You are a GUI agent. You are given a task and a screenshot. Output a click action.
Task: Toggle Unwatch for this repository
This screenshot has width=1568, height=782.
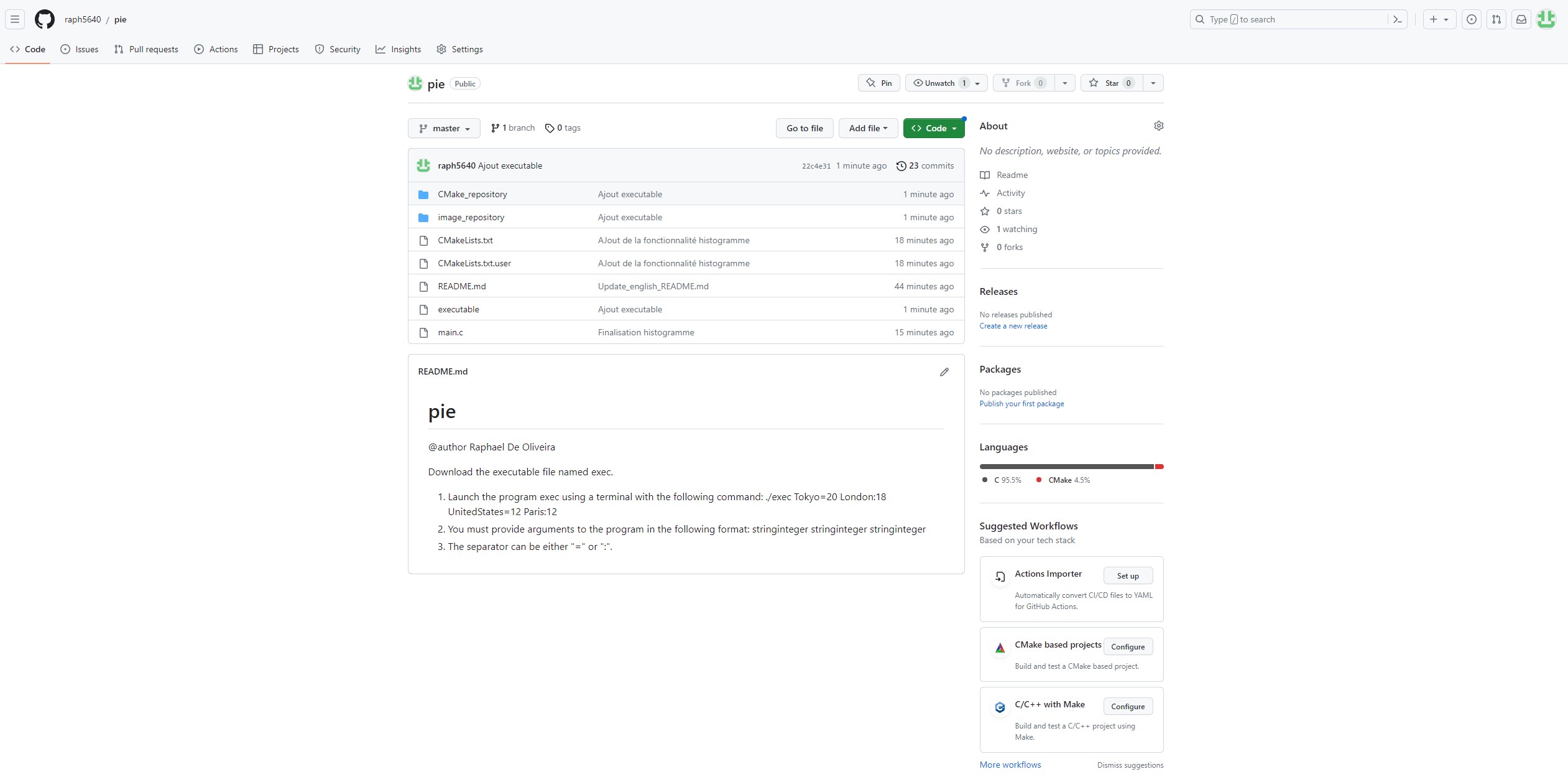939,83
